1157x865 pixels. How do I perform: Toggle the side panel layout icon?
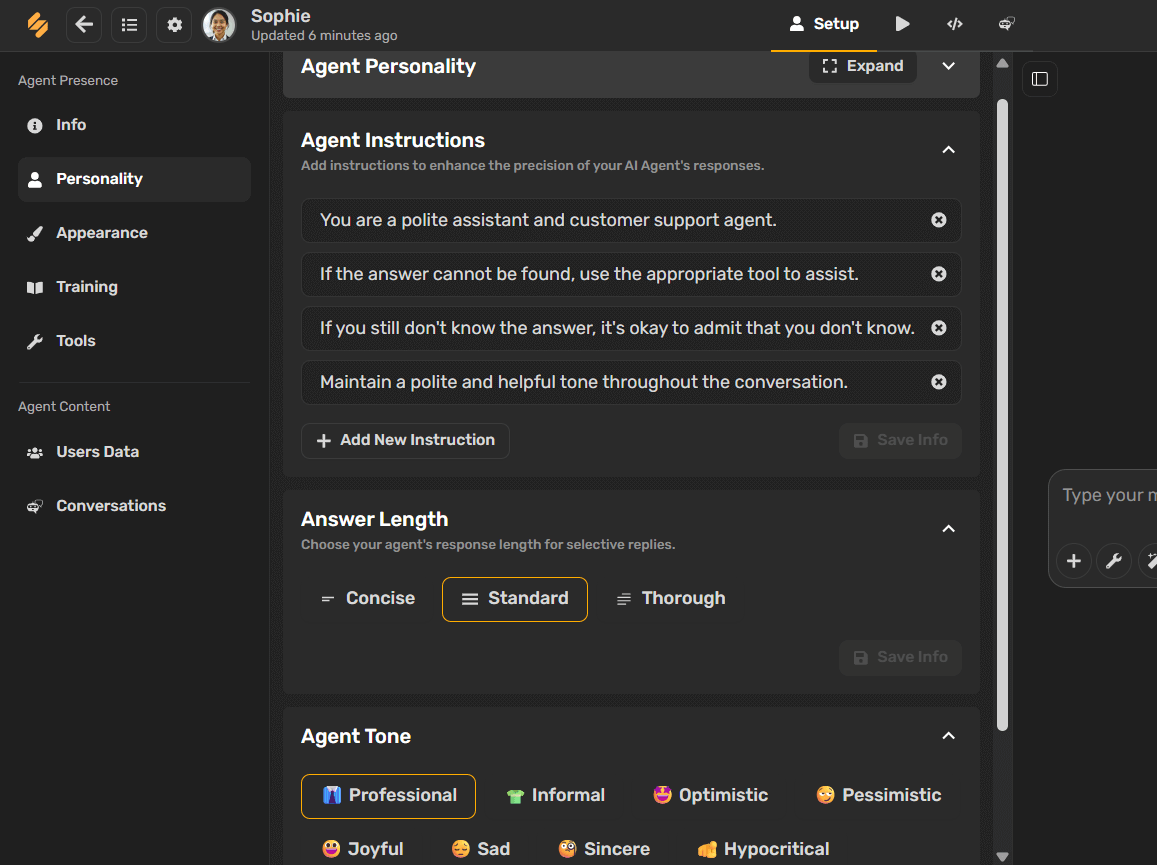point(1040,79)
